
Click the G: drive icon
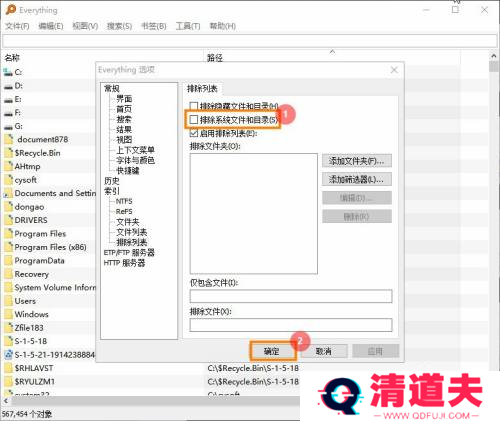(8, 126)
